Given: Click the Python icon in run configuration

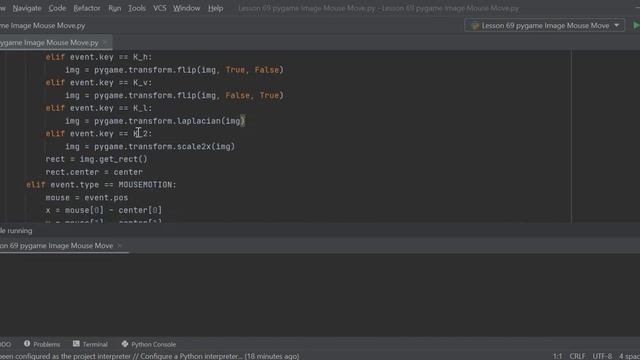Looking at the screenshot, I should coord(475,26).
